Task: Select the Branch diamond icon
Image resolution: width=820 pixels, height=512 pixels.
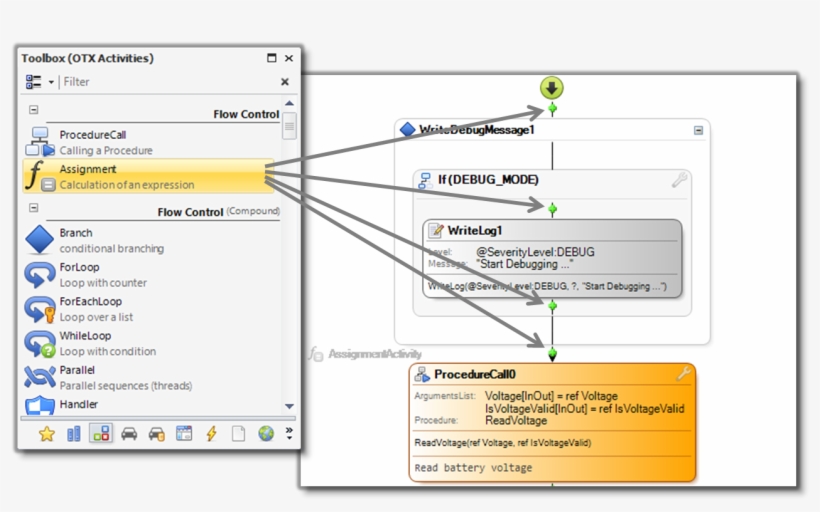Action: point(40,240)
